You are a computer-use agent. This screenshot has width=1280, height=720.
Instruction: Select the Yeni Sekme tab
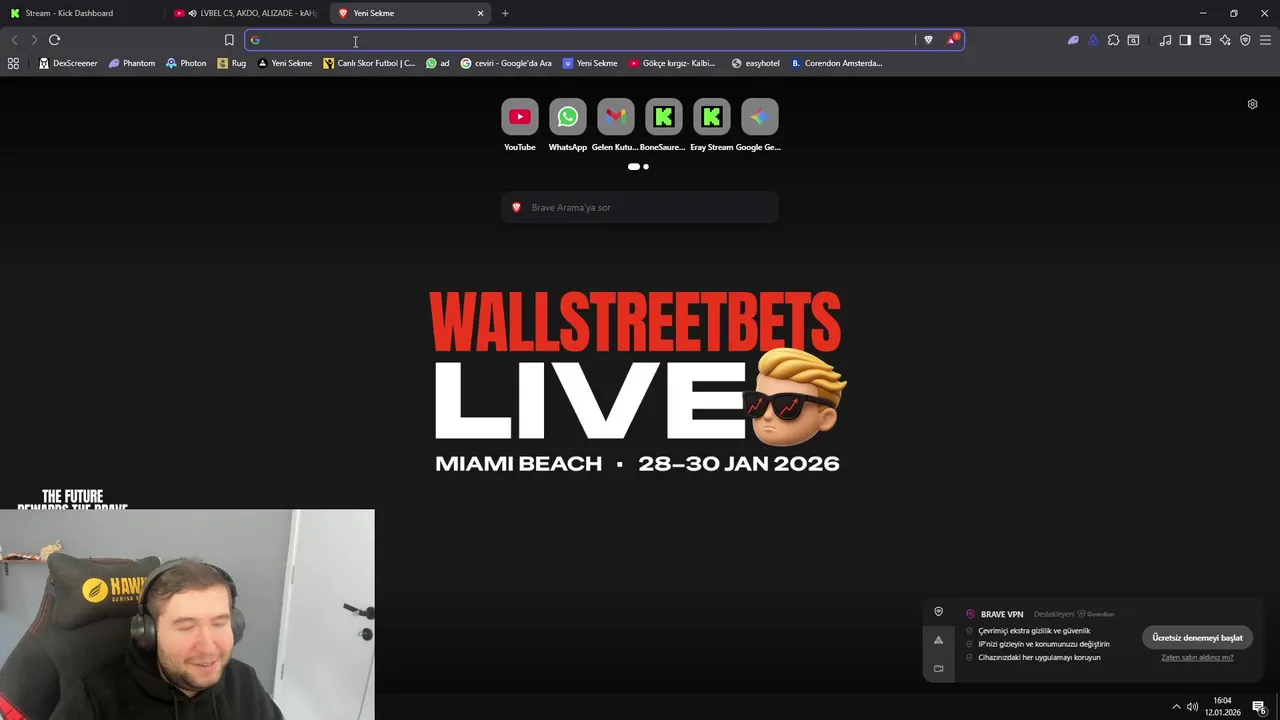[x=410, y=13]
